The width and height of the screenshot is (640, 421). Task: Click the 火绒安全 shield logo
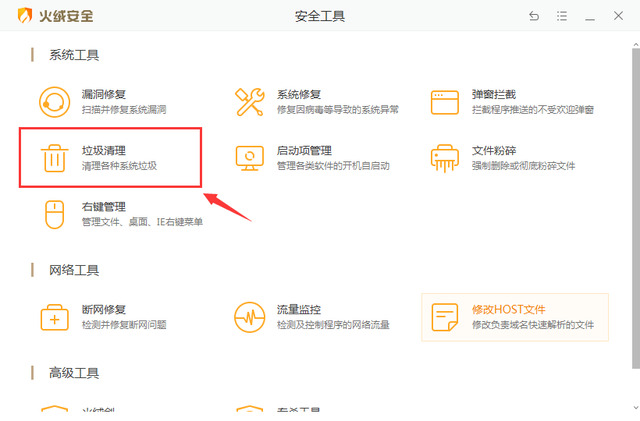[x=25, y=16]
